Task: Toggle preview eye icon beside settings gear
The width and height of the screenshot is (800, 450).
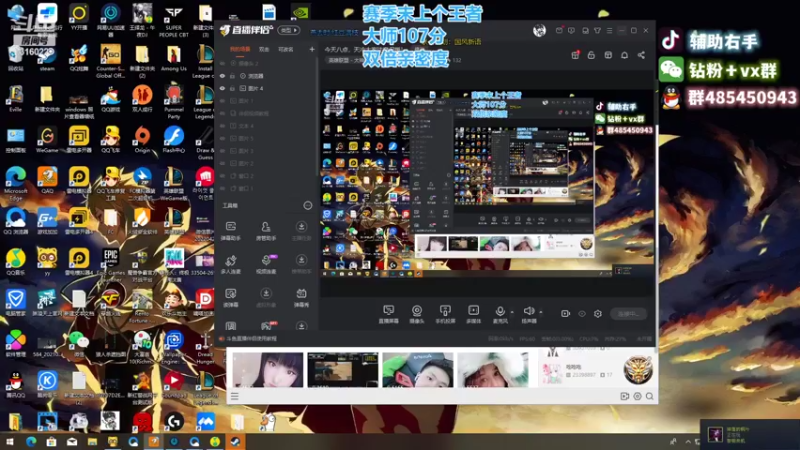Action: [582, 313]
